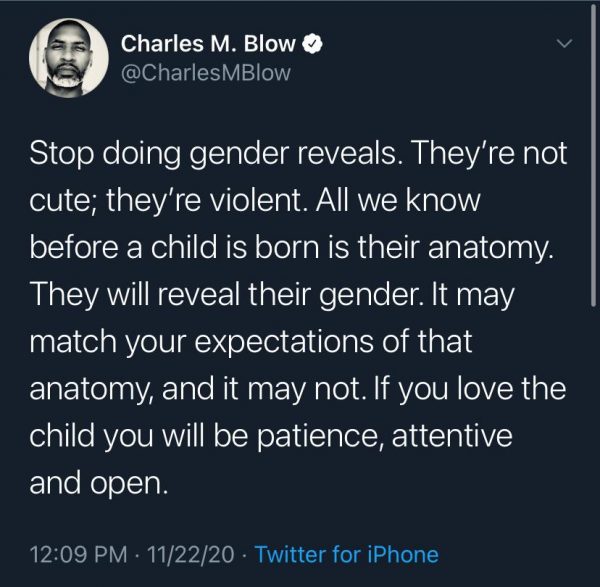The height and width of the screenshot is (587, 600).
Task: Open the Twitter for iPhone source link
Action: click(x=347, y=553)
